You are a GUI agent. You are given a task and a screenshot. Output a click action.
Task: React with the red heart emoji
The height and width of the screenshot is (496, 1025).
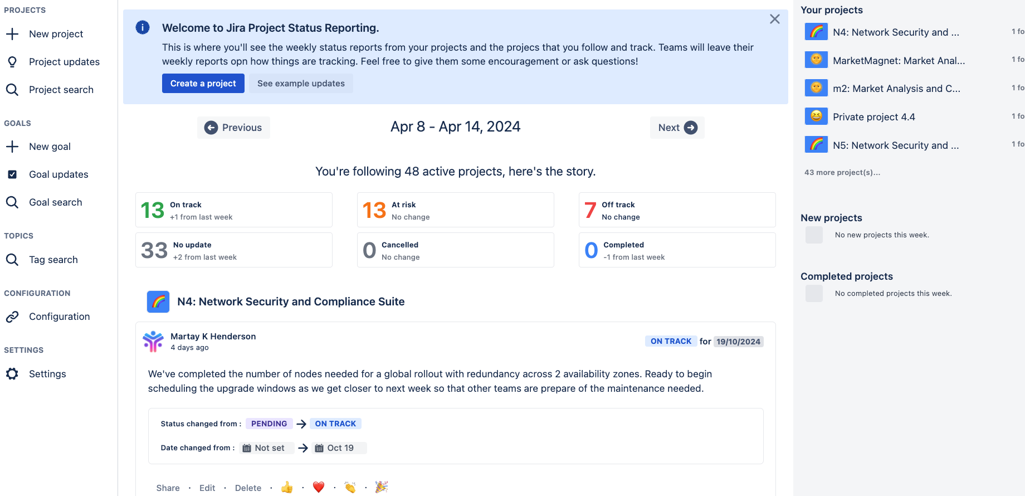coord(318,487)
